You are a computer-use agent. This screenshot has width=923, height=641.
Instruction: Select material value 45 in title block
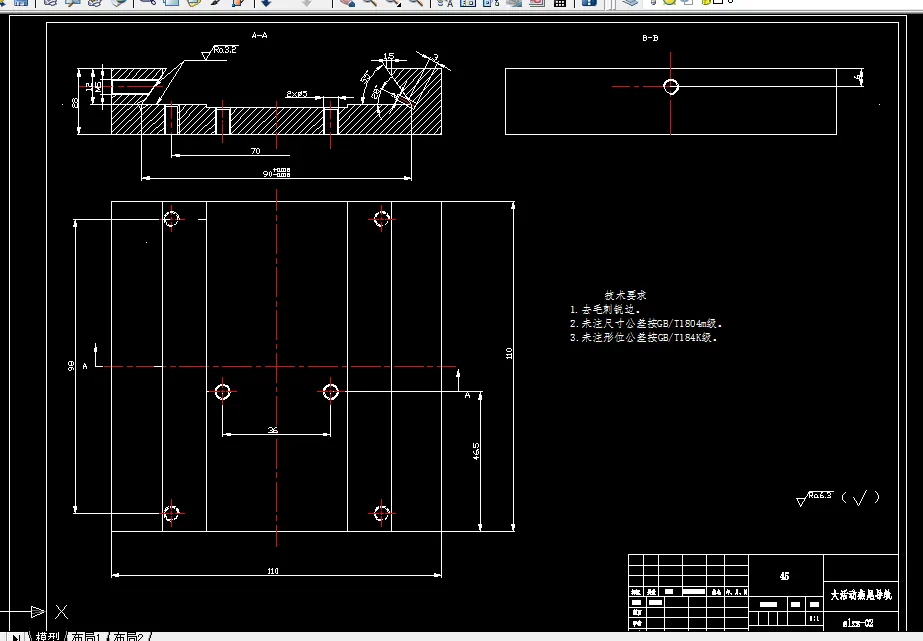(784, 576)
